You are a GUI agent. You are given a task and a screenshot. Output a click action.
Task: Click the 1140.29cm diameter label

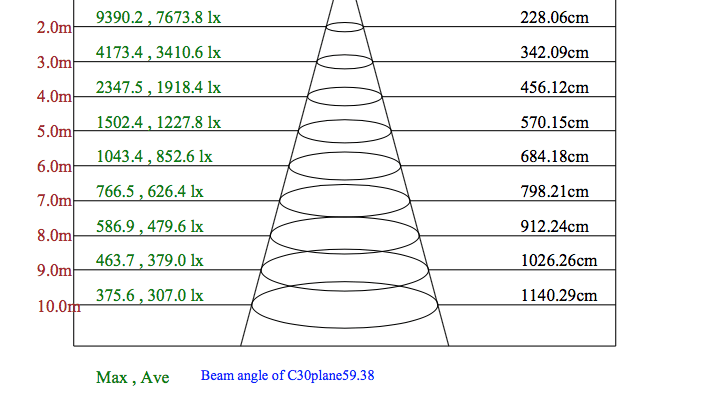(x=559, y=295)
